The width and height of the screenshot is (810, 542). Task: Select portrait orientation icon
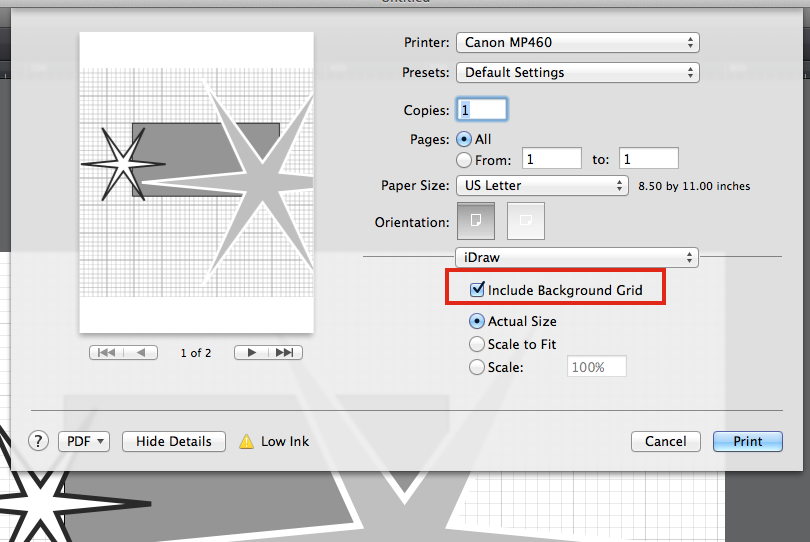[476, 221]
